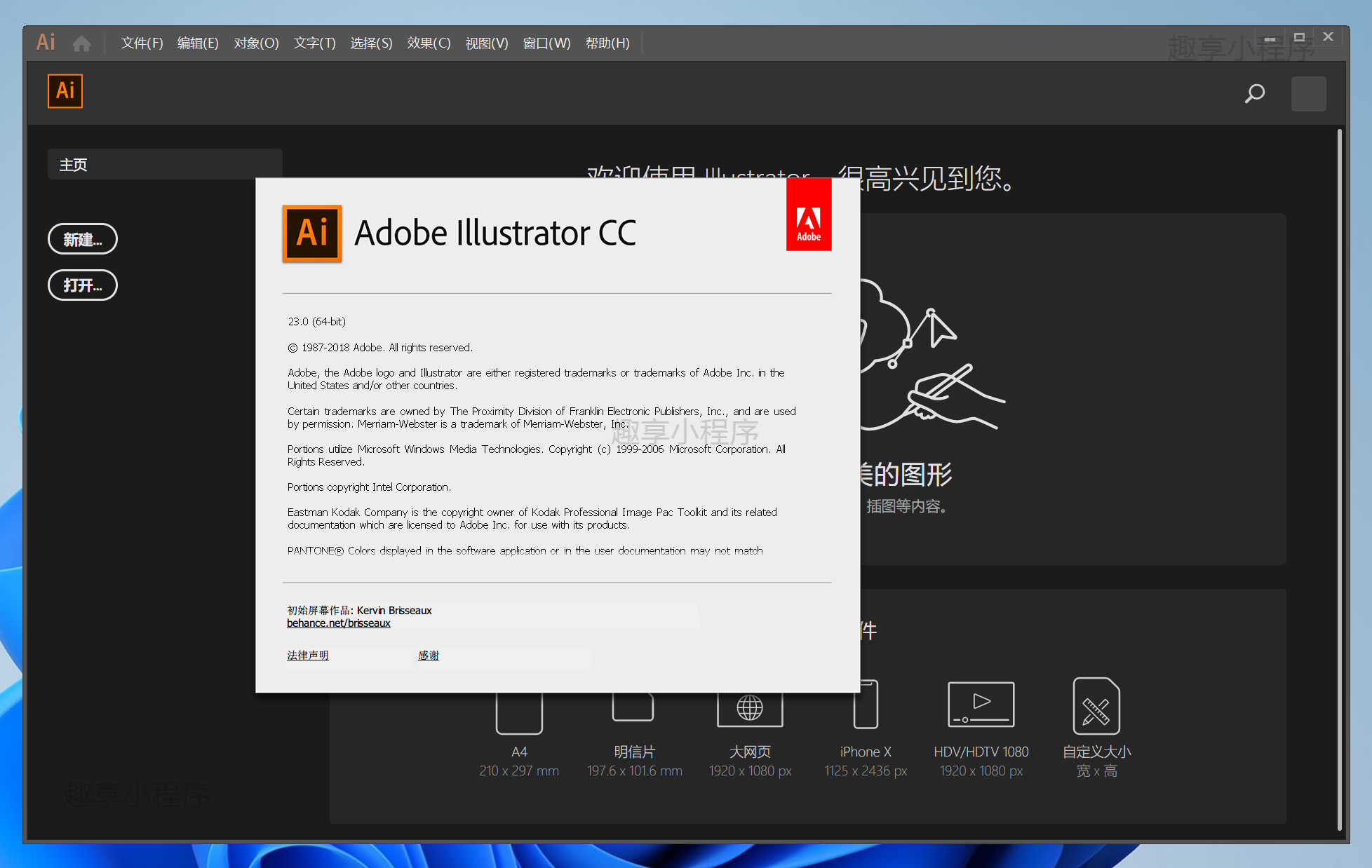
Task: Open the 文件(F) menu
Action: [x=142, y=43]
